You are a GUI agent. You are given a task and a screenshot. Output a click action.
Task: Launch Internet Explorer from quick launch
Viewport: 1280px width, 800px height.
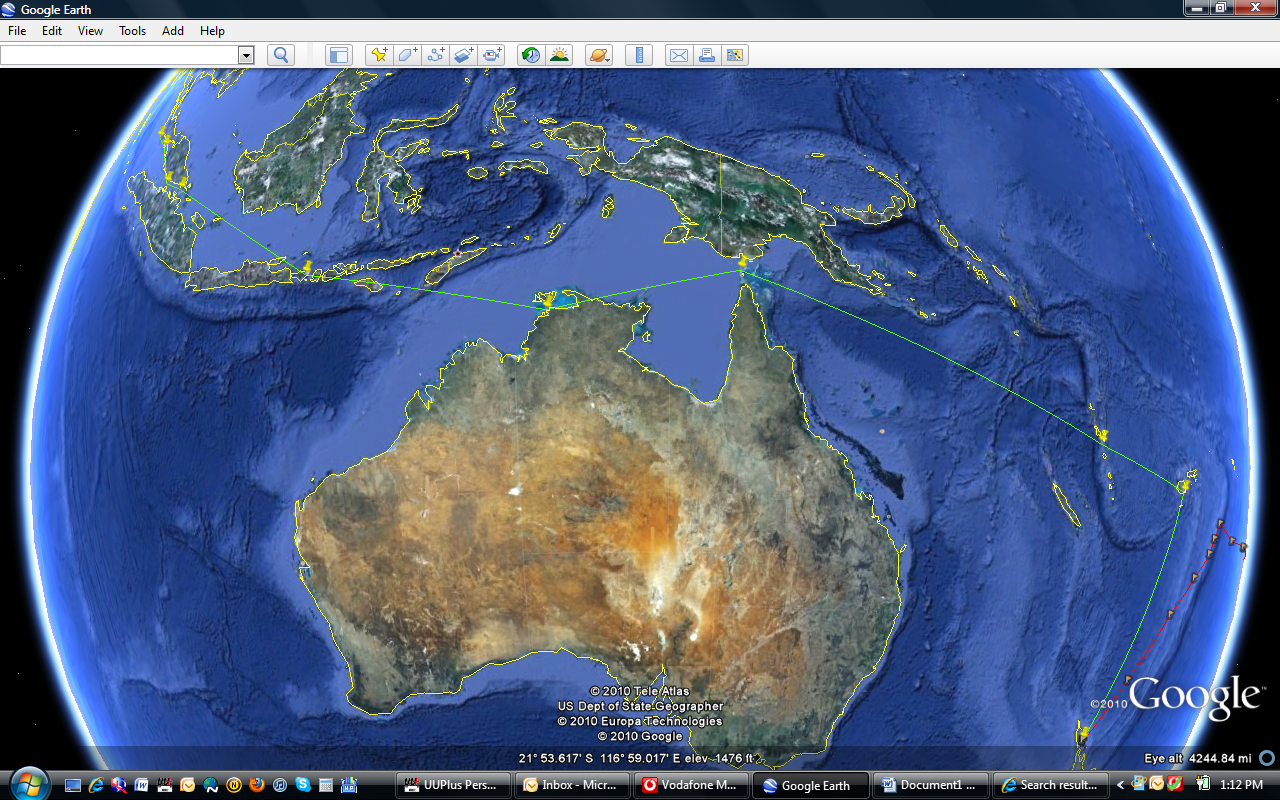(96, 785)
